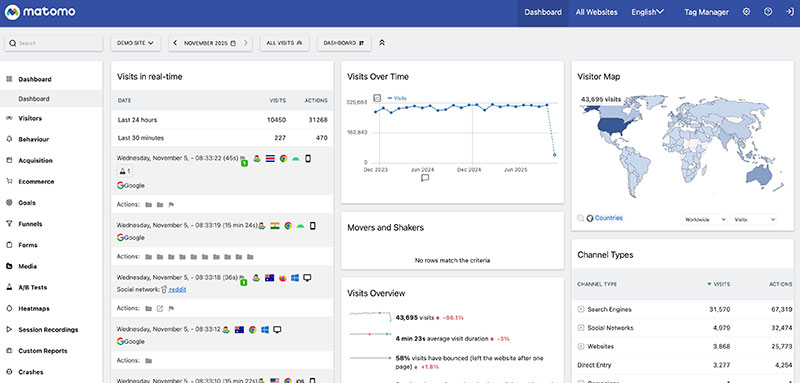
Task: Click the flag action icon of 08:33:22 visit
Action: coord(171,205)
